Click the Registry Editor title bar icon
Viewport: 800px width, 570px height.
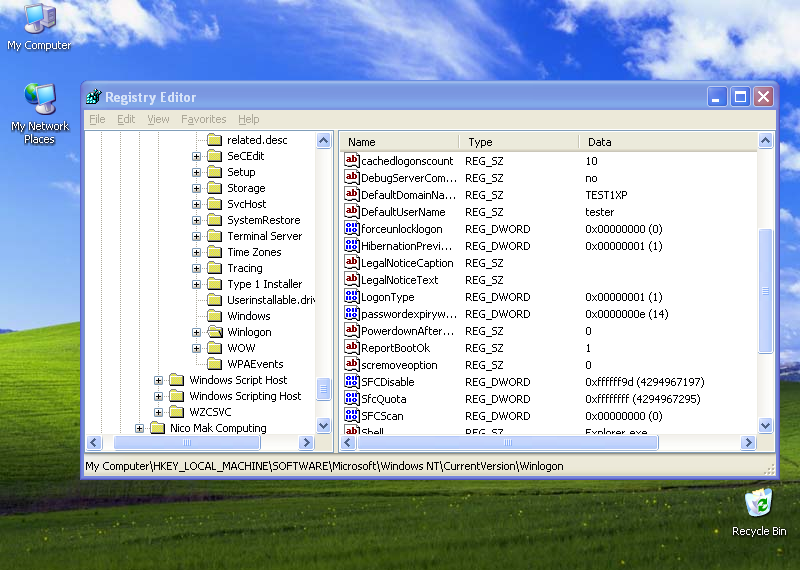[x=93, y=96]
